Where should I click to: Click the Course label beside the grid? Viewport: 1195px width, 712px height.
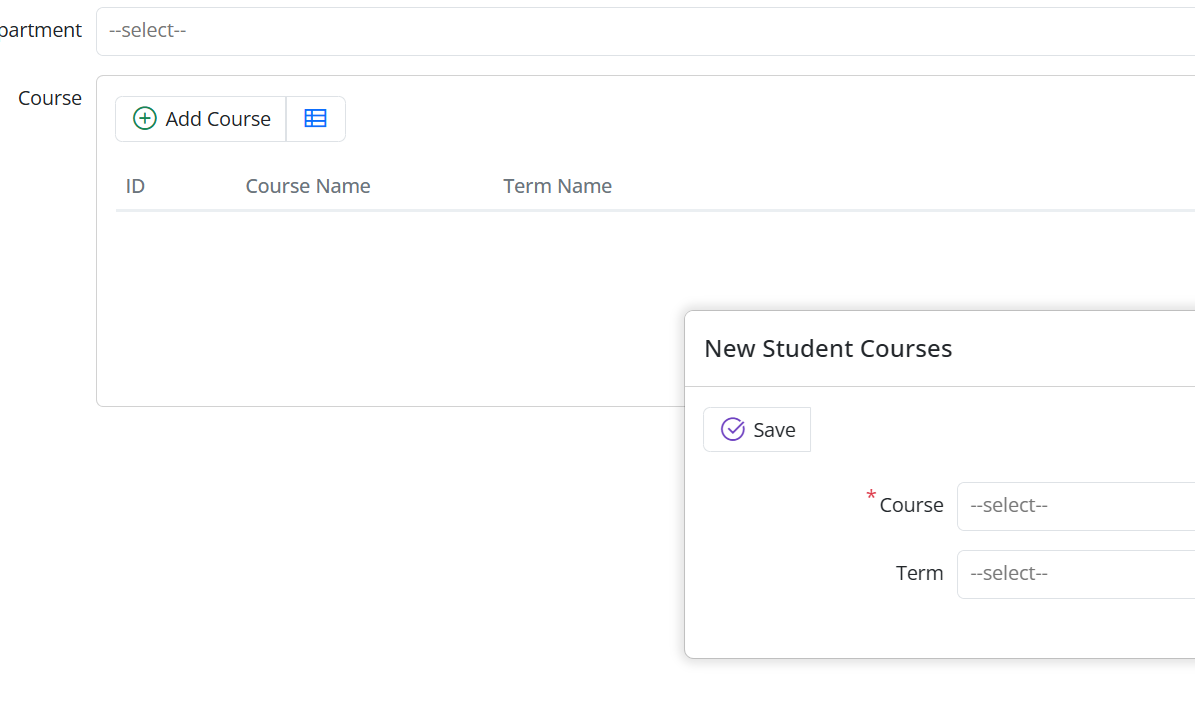point(50,99)
